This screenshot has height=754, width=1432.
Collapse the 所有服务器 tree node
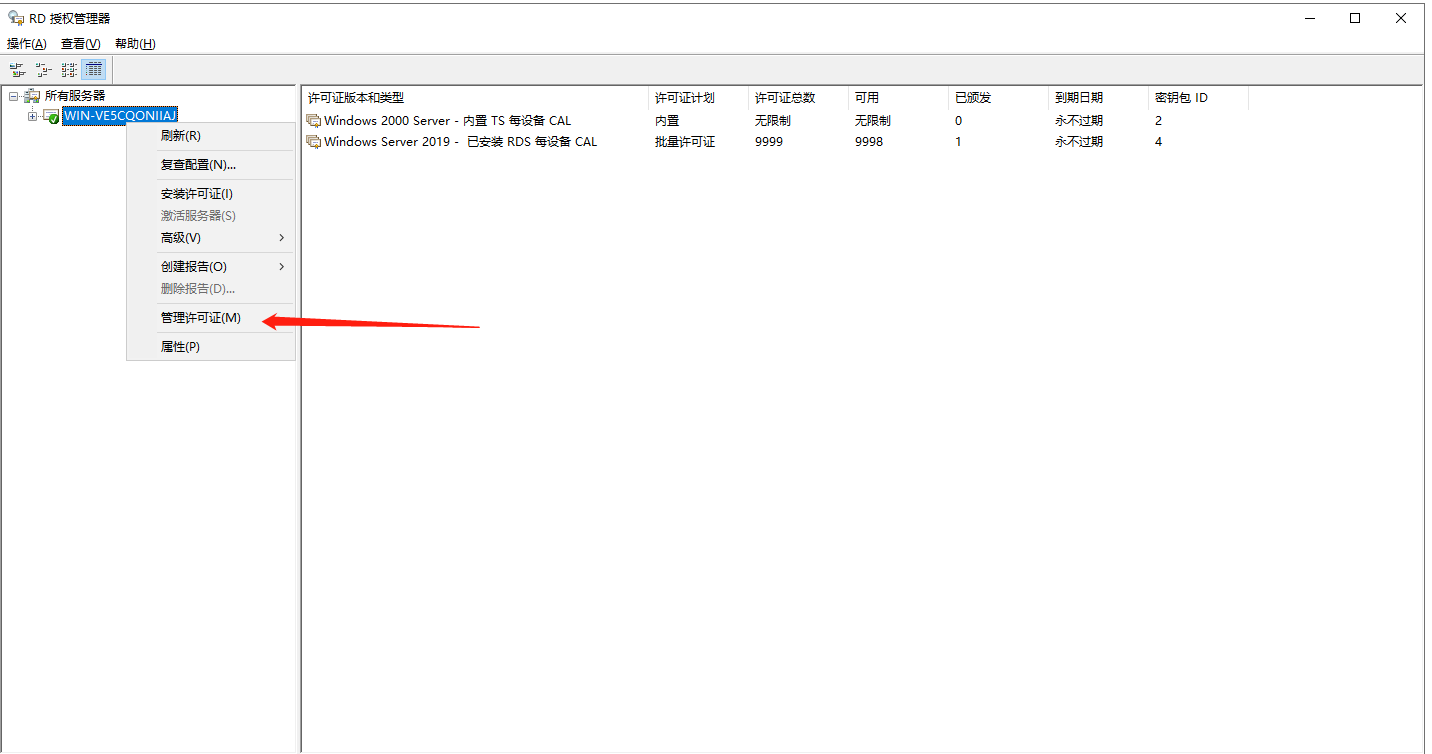pyautogui.click(x=13, y=96)
